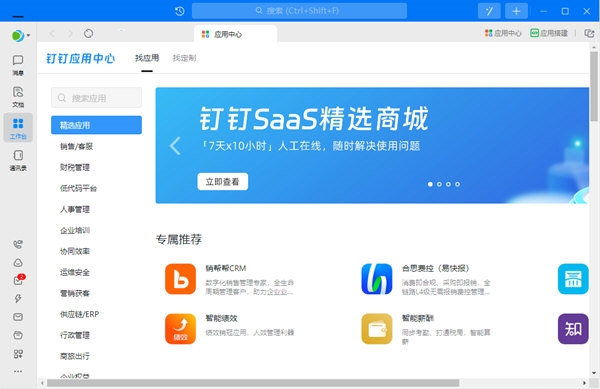Screen dimensions: 600x389
Task: Open the three-dots more menu in sidebar
Action: coord(18,371)
